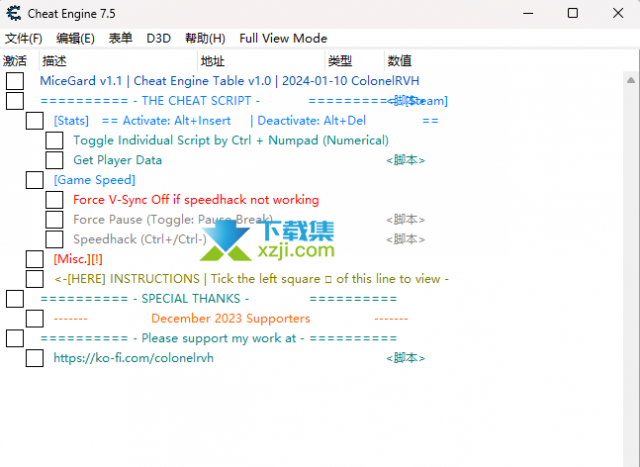The image size is (640, 467).
Task: Select the Force V-Sync Off red text entry
Action: pos(196,200)
